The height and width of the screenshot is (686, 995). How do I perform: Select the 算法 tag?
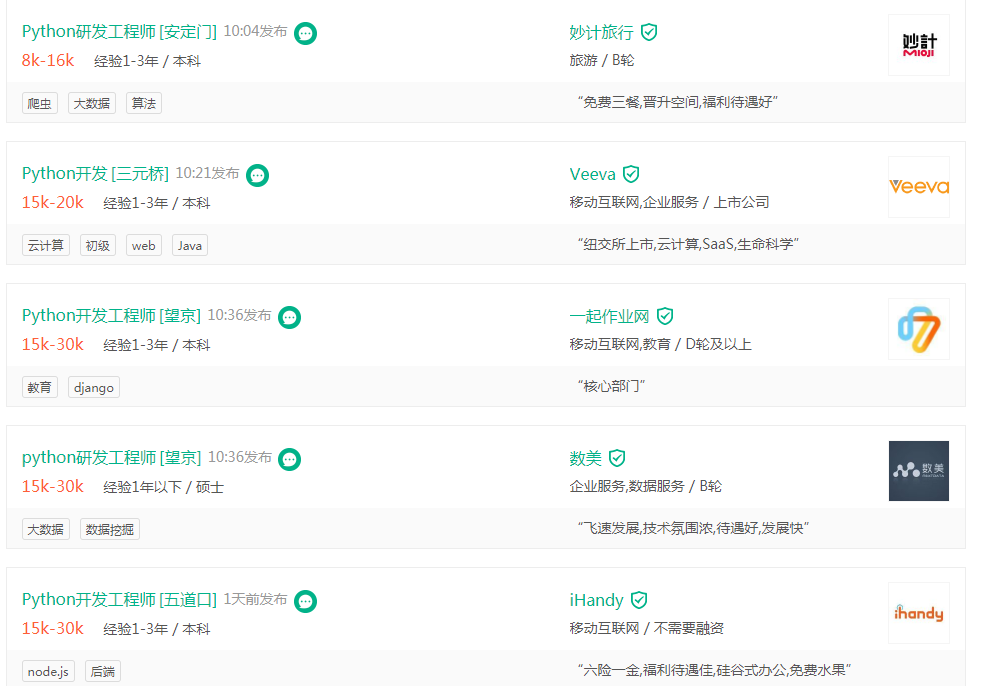tap(144, 103)
